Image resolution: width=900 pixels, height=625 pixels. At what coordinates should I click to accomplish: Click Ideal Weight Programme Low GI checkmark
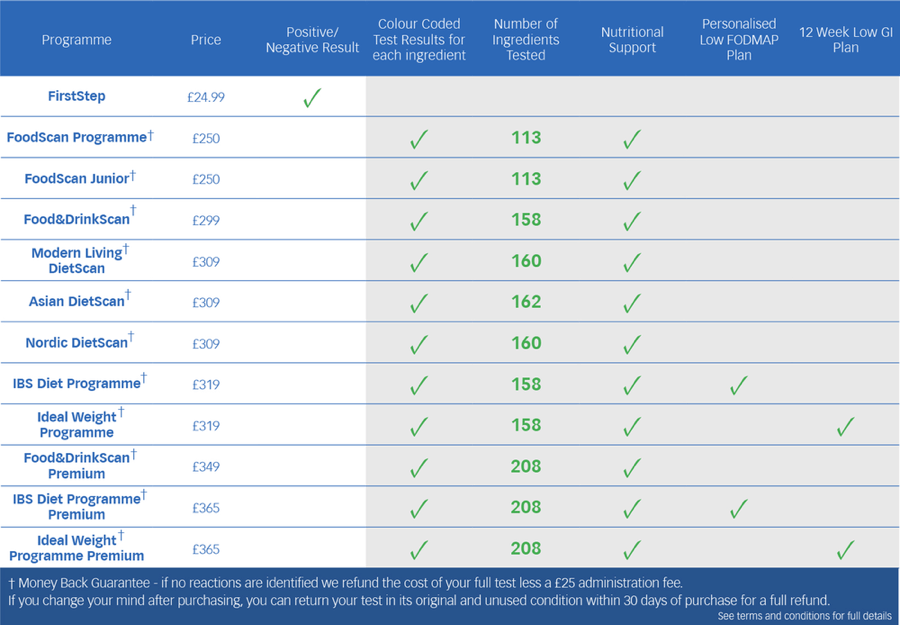(845, 426)
